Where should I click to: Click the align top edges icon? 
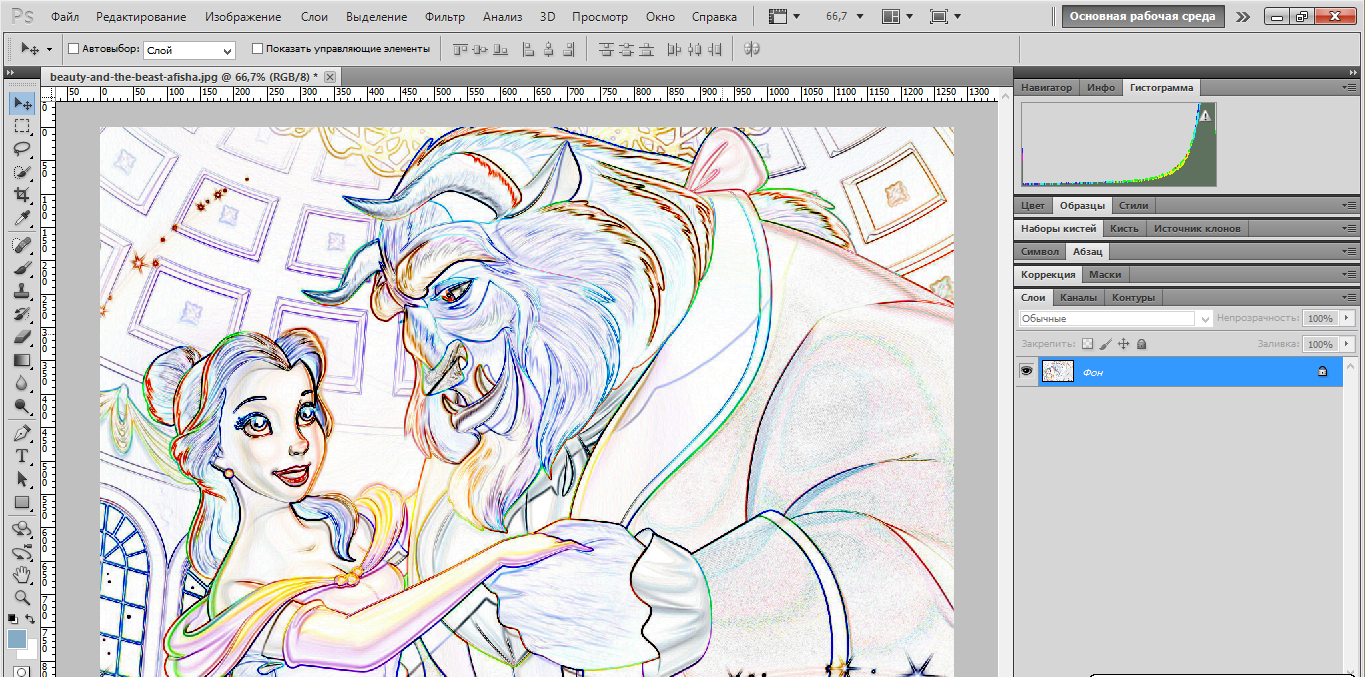point(461,49)
